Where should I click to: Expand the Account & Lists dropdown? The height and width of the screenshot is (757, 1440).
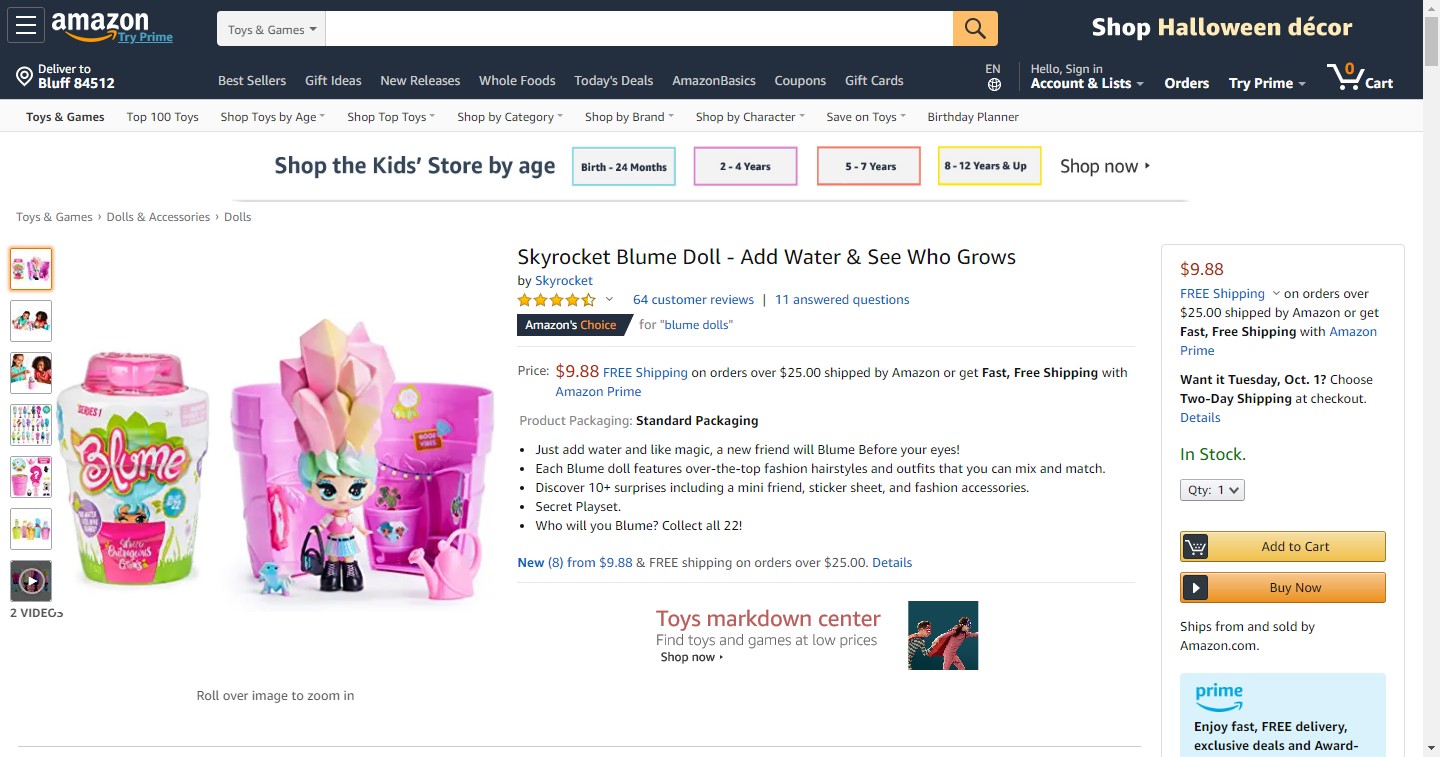(1087, 84)
